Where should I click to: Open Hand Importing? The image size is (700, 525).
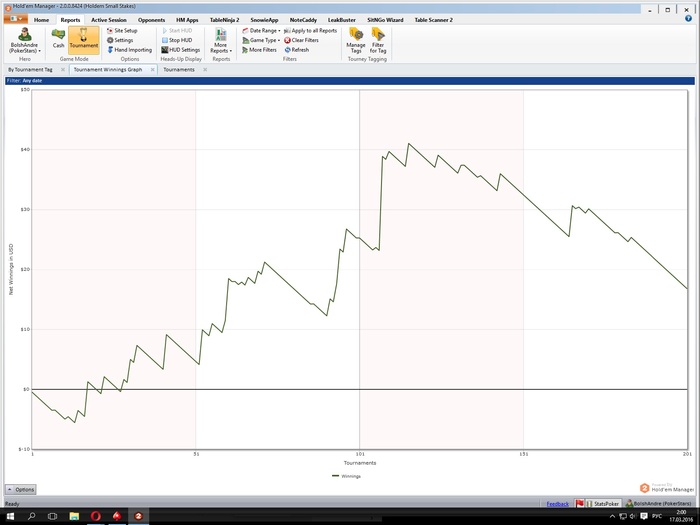(129, 50)
